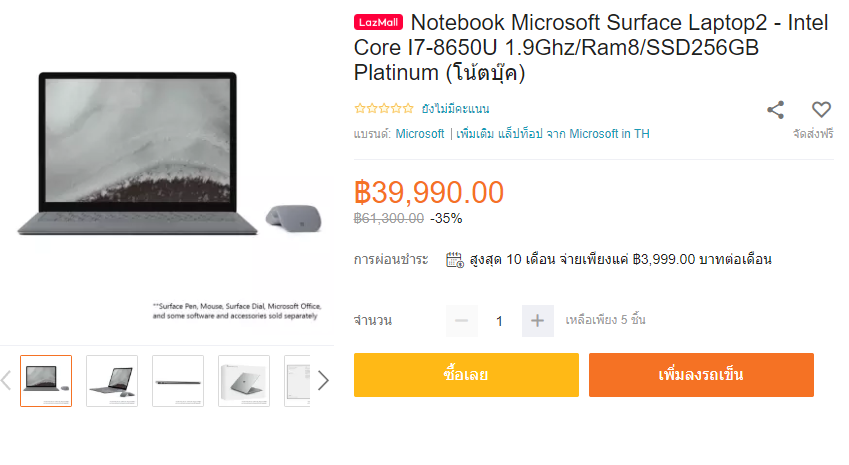Show next thumbnails with right chevron
The height and width of the screenshot is (465, 849).
coord(323,381)
